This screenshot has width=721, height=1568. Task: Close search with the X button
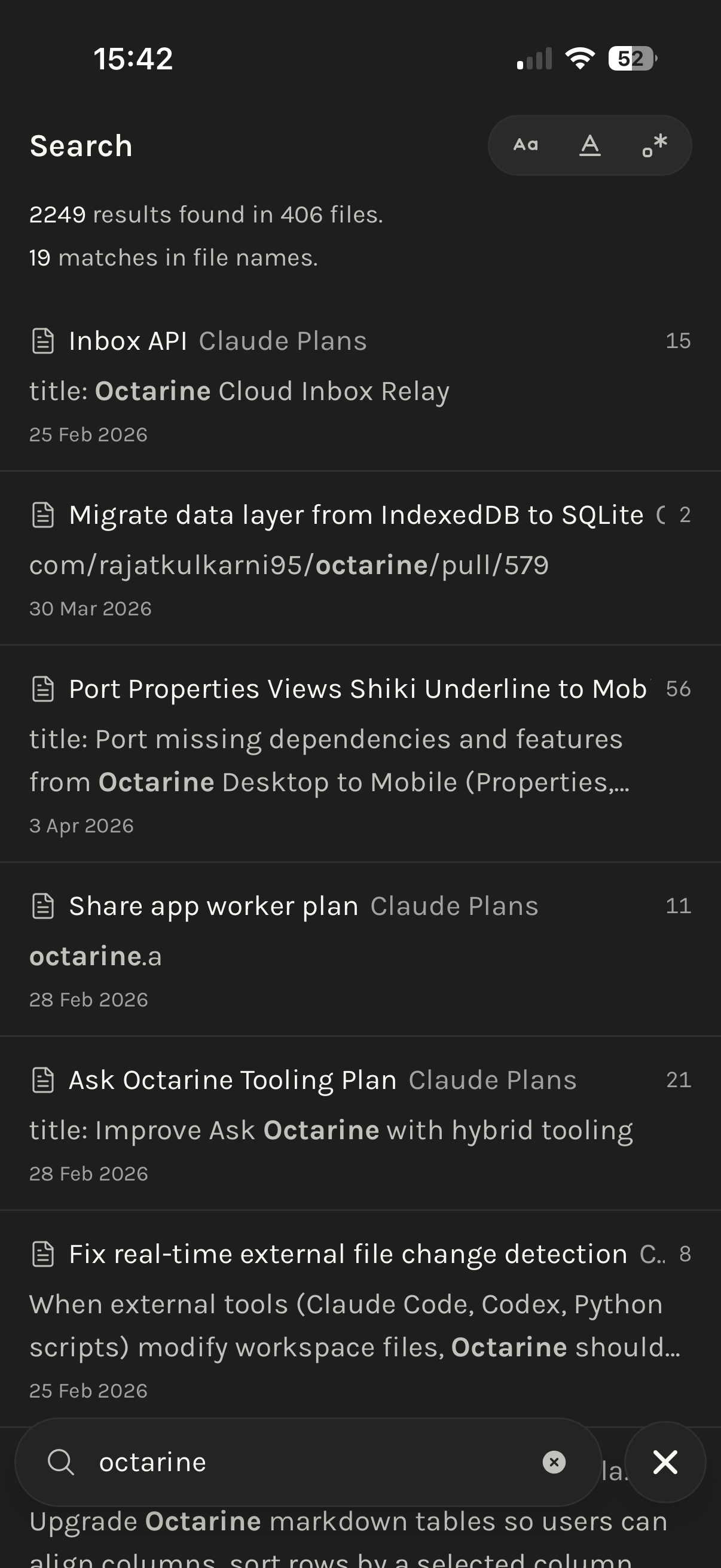[x=665, y=1462]
